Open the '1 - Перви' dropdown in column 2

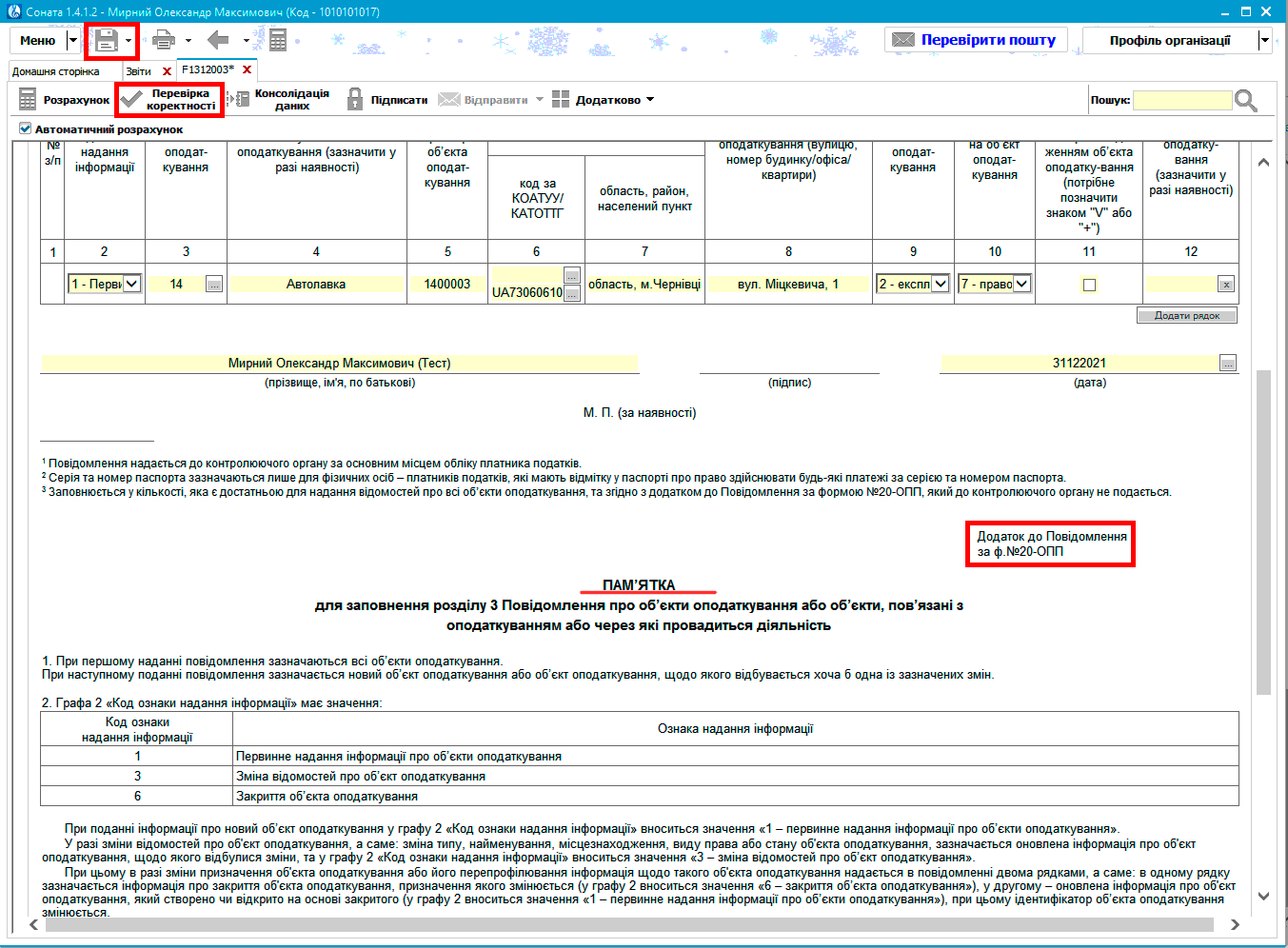pyautogui.click(x=131, y=284)
